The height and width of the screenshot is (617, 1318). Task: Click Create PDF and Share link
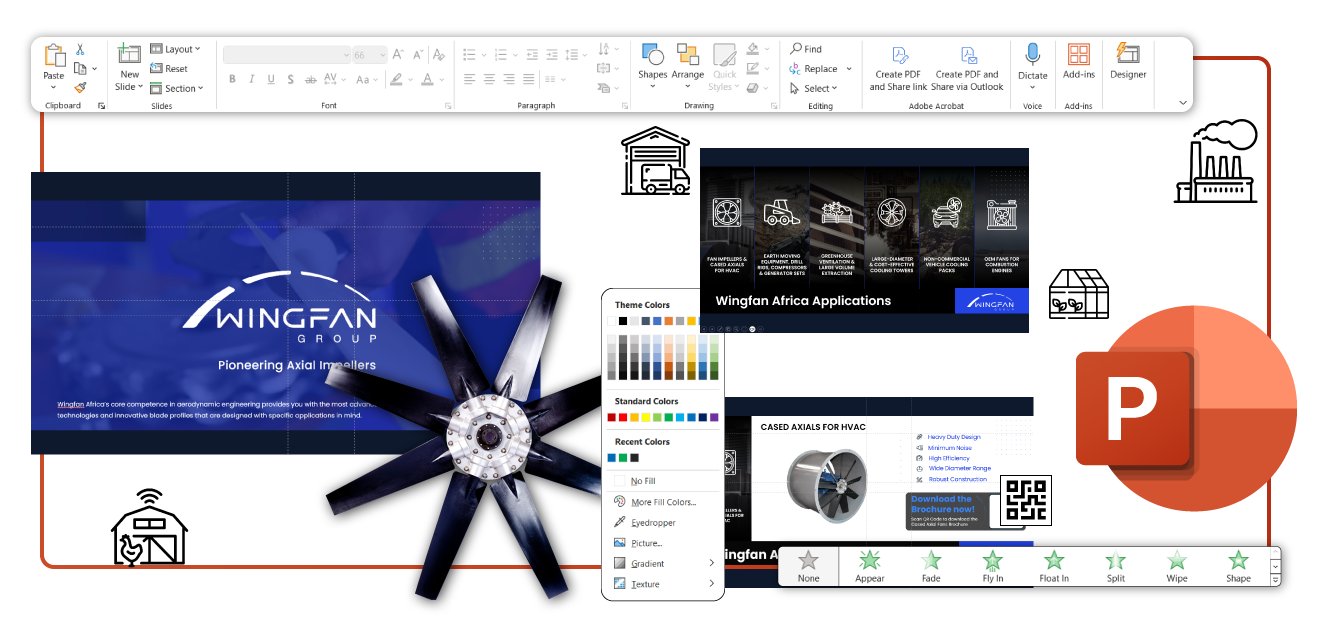[898, 67]
